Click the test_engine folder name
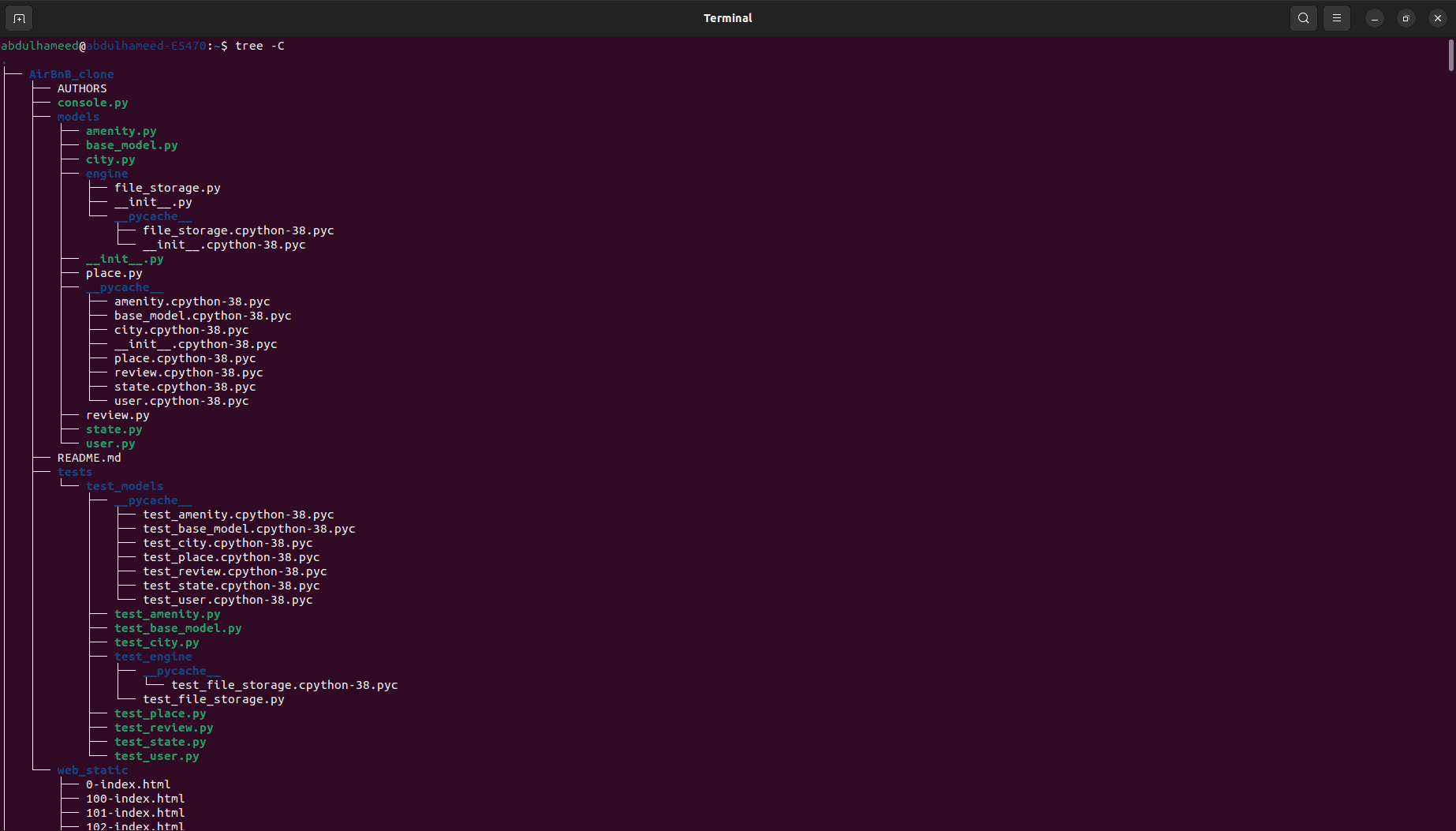The width and height of the screenshot is (1456, 831). [153, 657]
